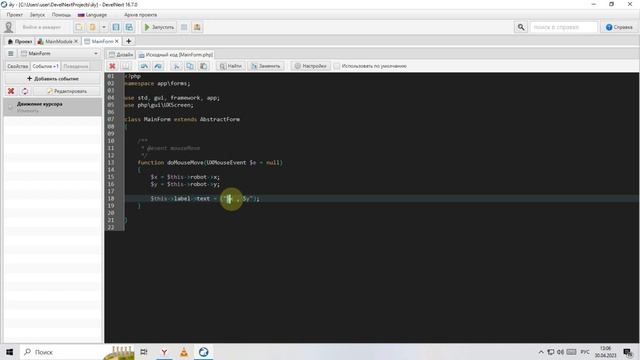Image resolution: width=640 pixels, height=360 pixels.
Task: Add a new tab with plus button
Action: pyautogui.click(x=129, y=41)
